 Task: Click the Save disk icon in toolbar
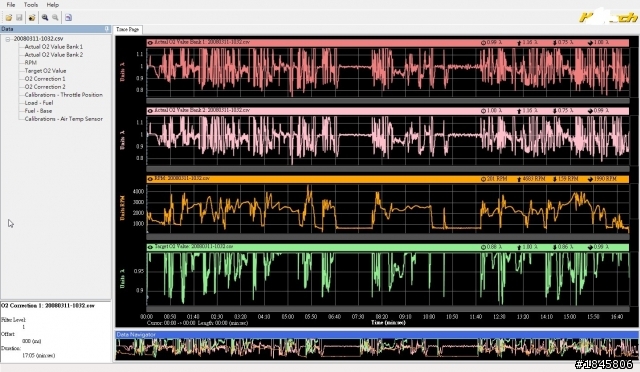(x=19, y=18)
